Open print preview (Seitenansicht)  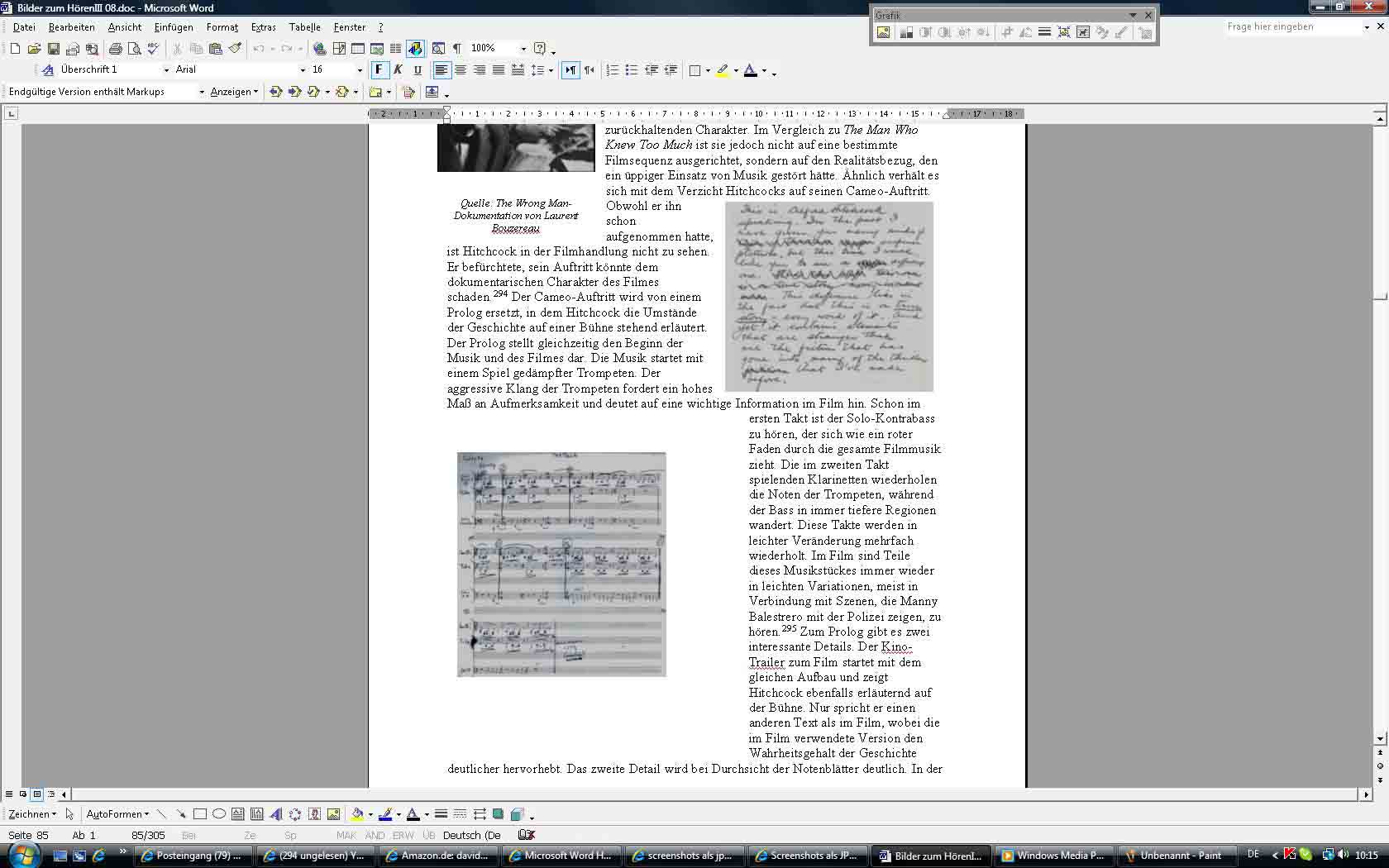[x=135, y=49]
